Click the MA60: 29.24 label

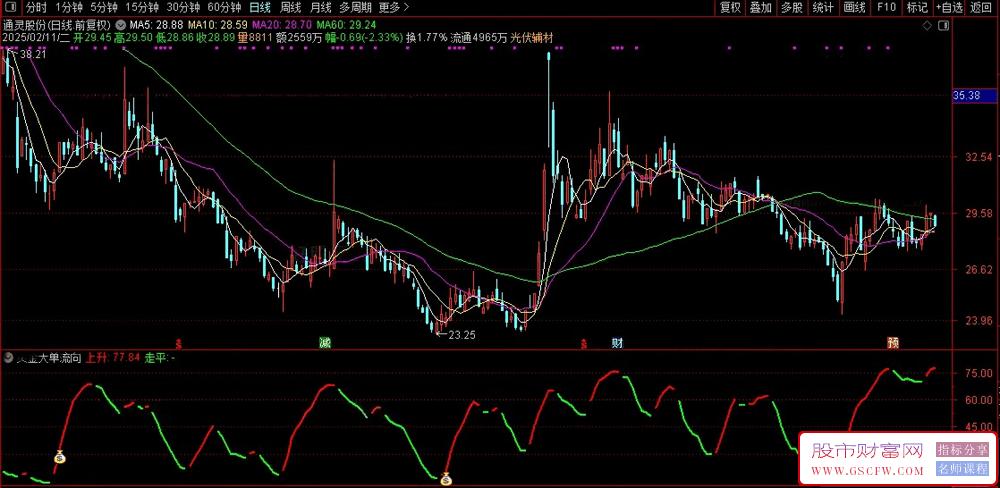coord(346,25)
